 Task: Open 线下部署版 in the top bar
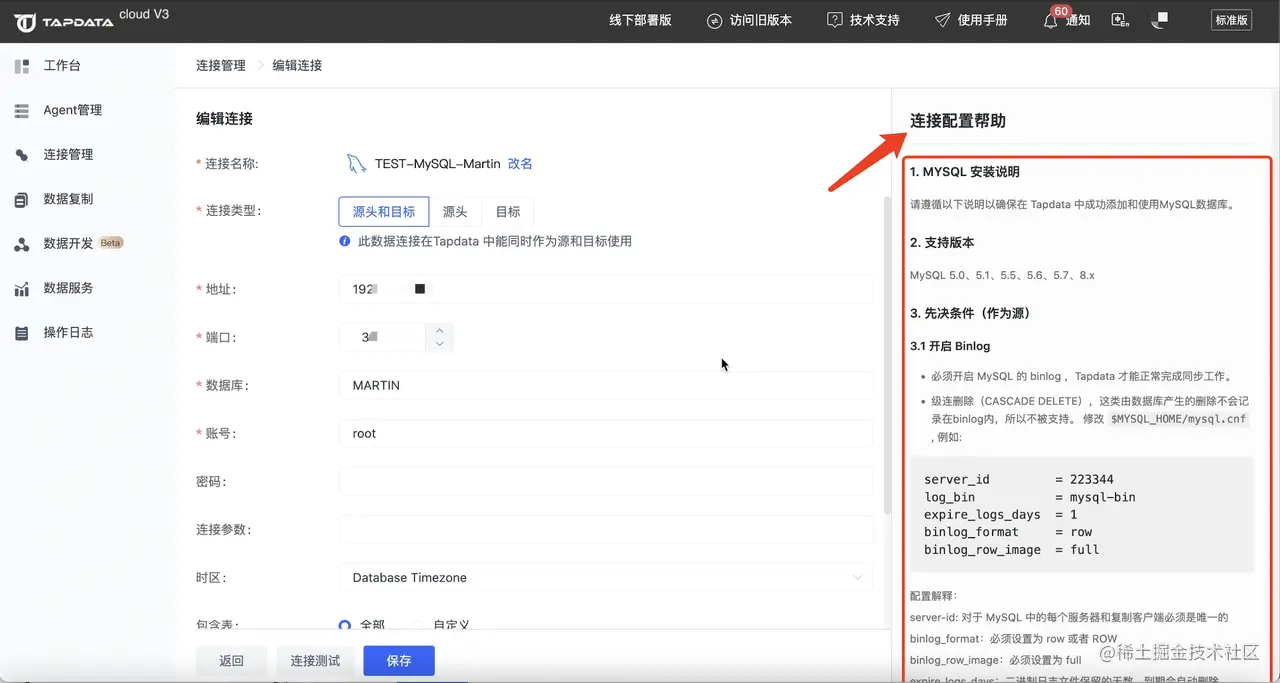(640, 20)
